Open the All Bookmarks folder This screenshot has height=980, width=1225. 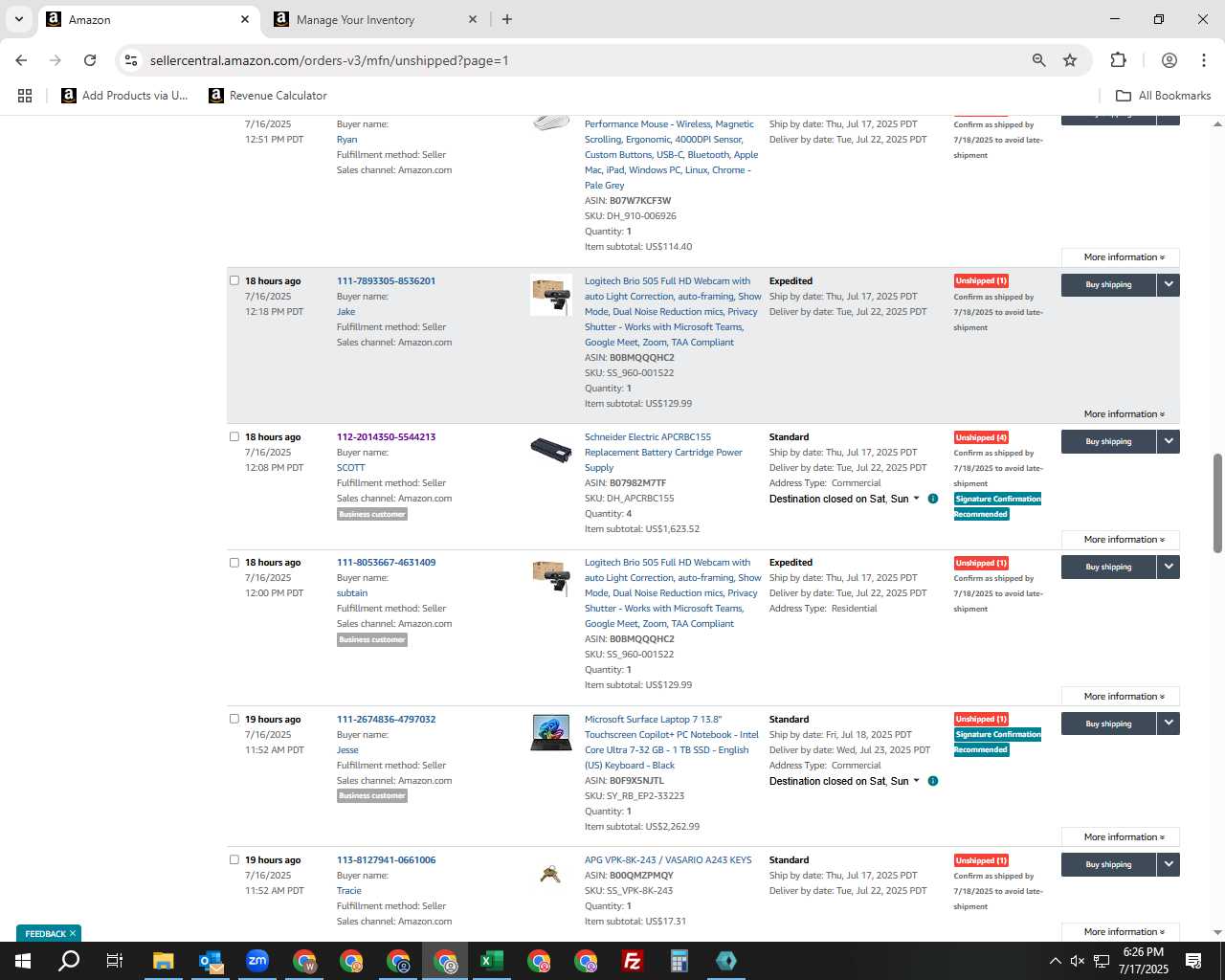[x=1164, y=96]
